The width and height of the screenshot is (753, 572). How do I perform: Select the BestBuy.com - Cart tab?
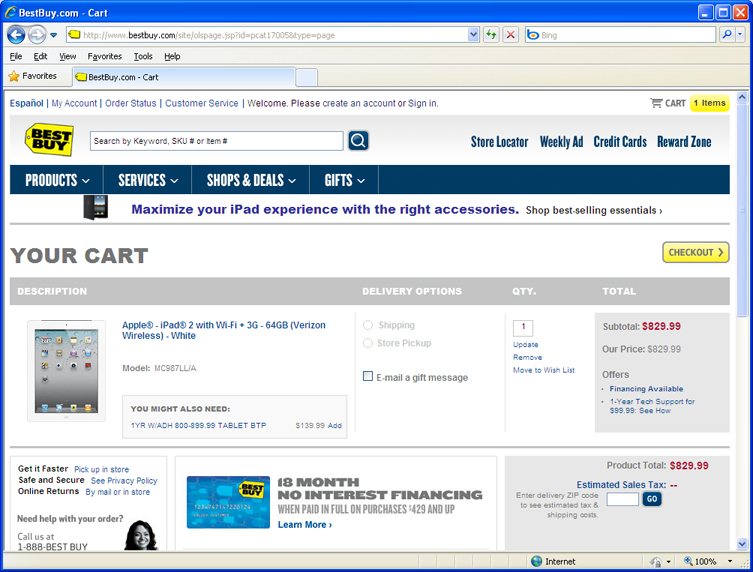184,77
